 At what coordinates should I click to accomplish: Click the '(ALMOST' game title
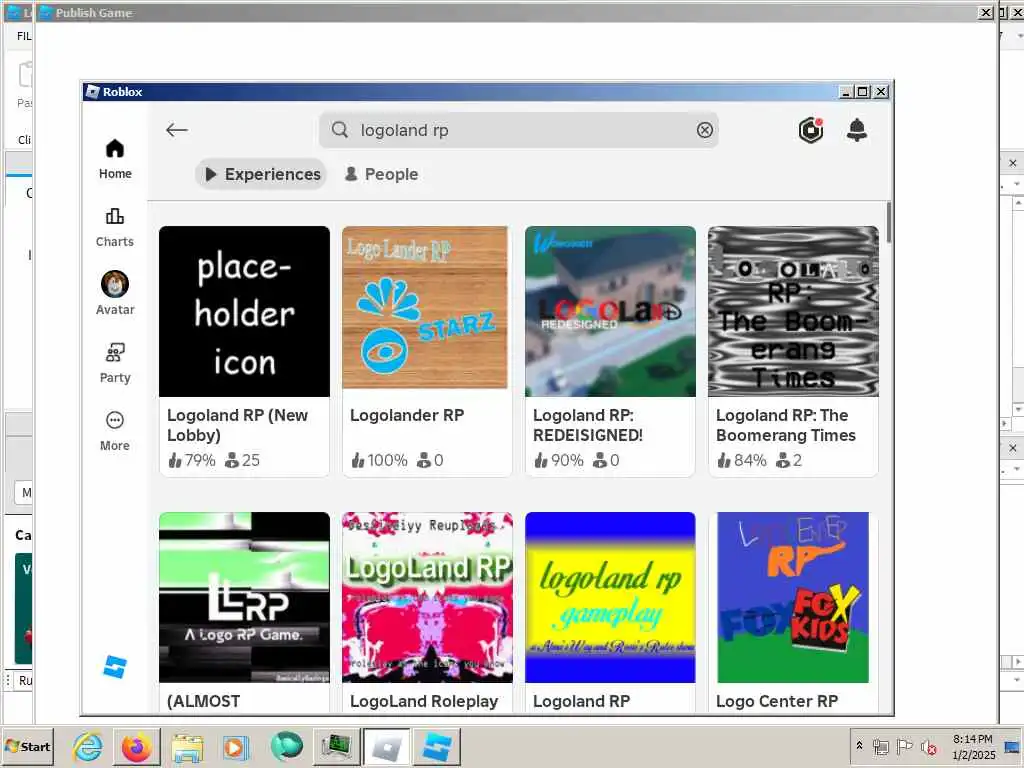204,701
